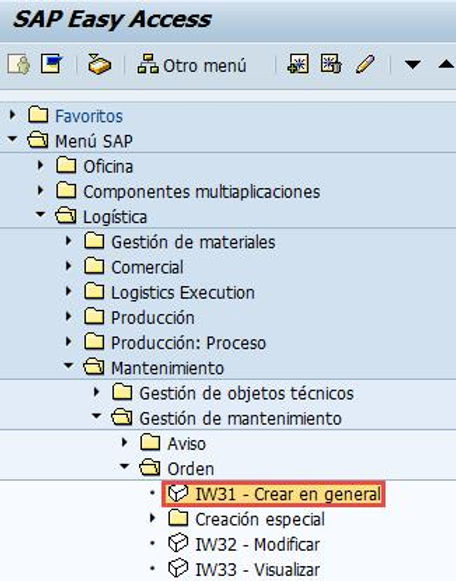Click the Logística open folder icon

[66, 216]
